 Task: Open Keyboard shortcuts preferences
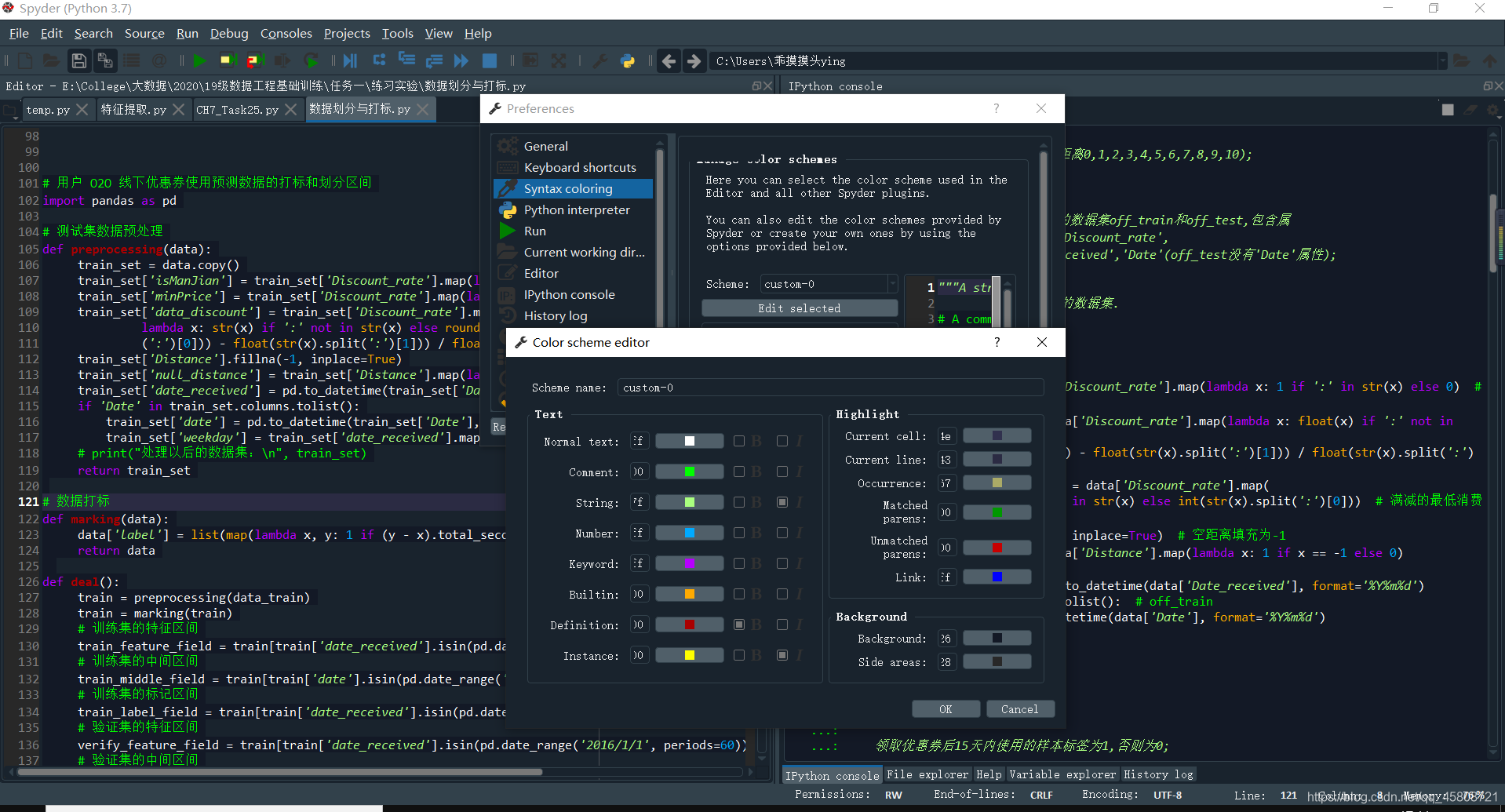point(579,167)
